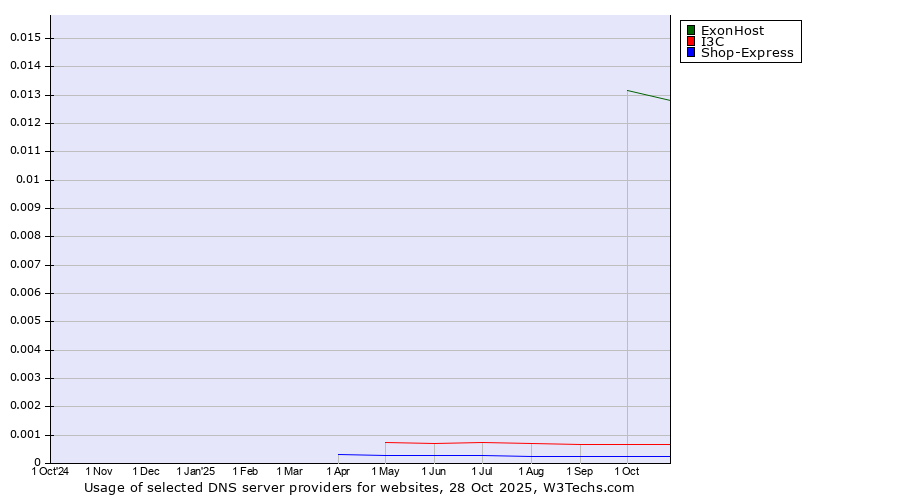Viewport: 900px width, 500px height.
Task: Click the 1 Dec x-axis label
Action: (x=146, y=471)
